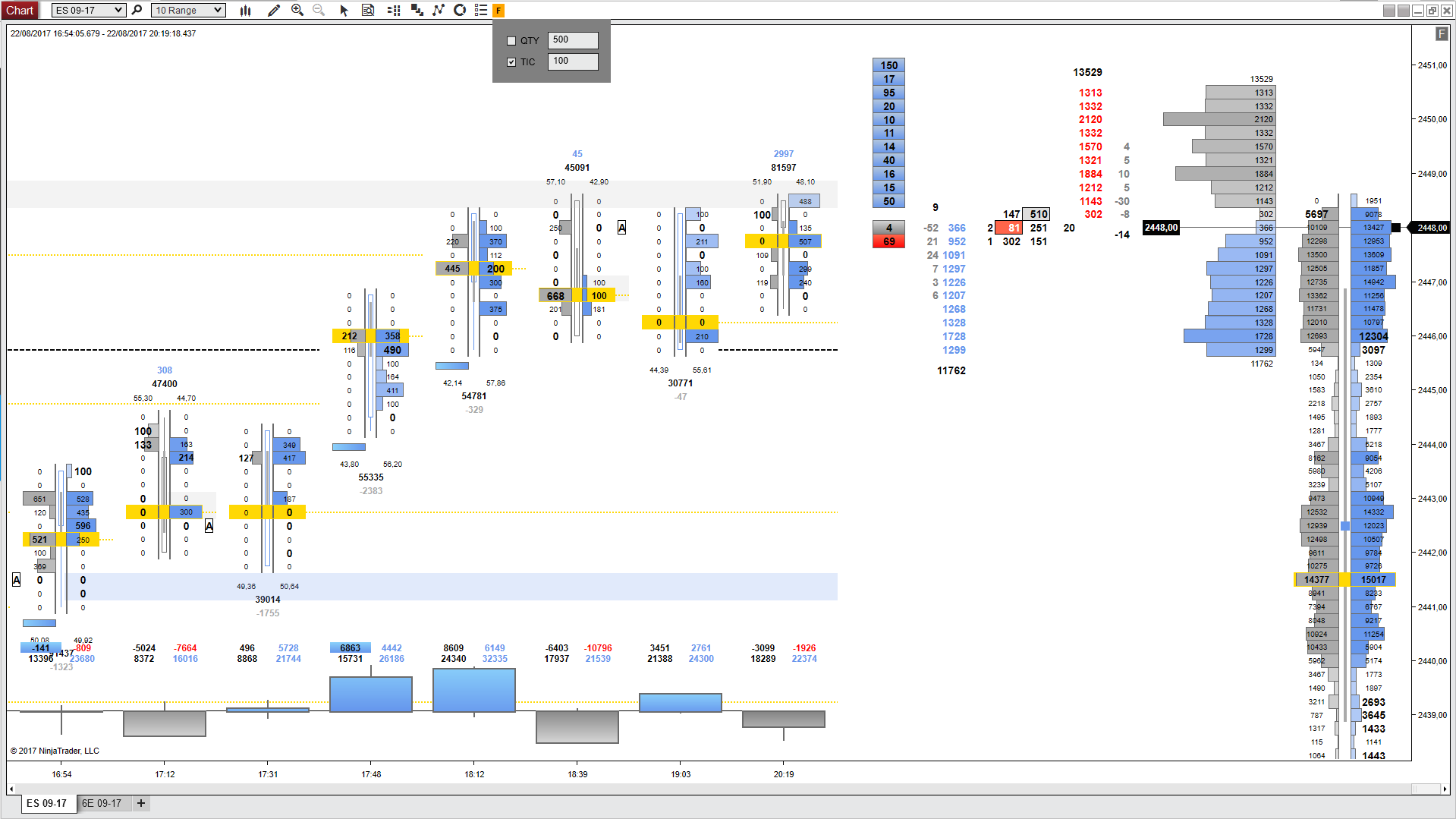The width and height of the screenshot is (1456, 819).
Task: Click the 'A' marker beside the 16:54 bar
Action: pyautogui.click(x=17, y=580)
